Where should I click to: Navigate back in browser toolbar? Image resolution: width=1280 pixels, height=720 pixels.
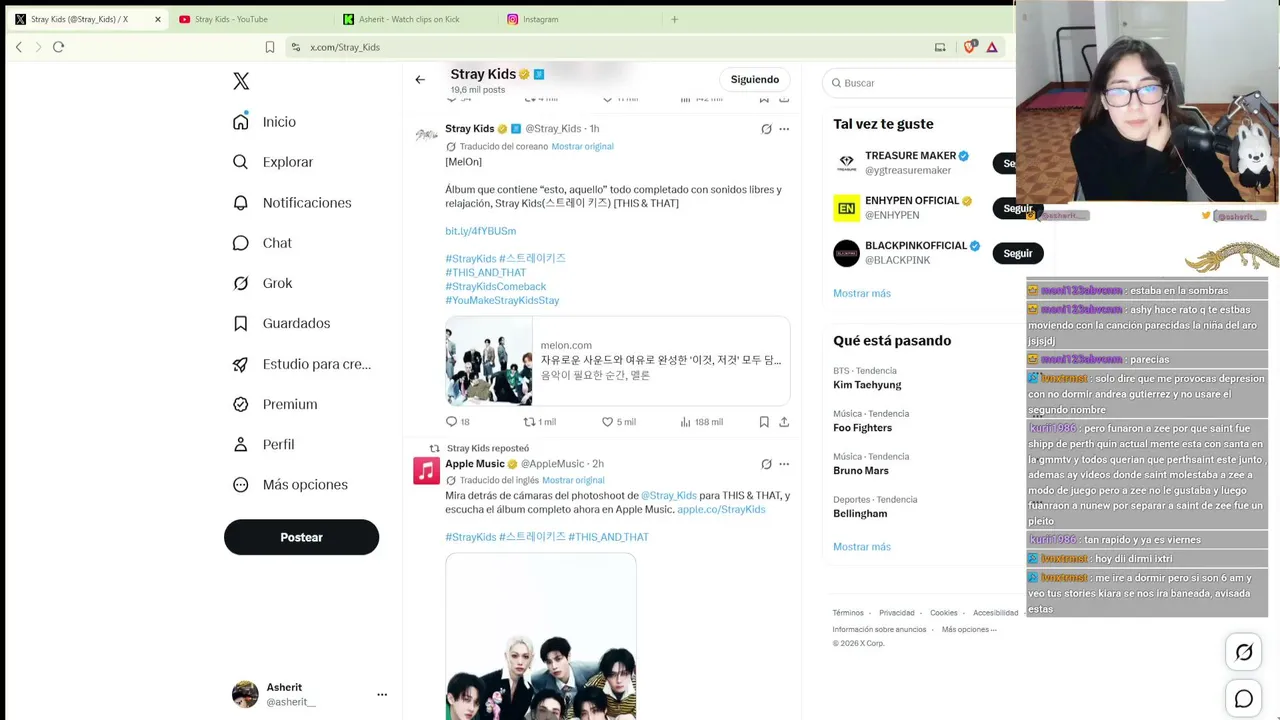18,47
